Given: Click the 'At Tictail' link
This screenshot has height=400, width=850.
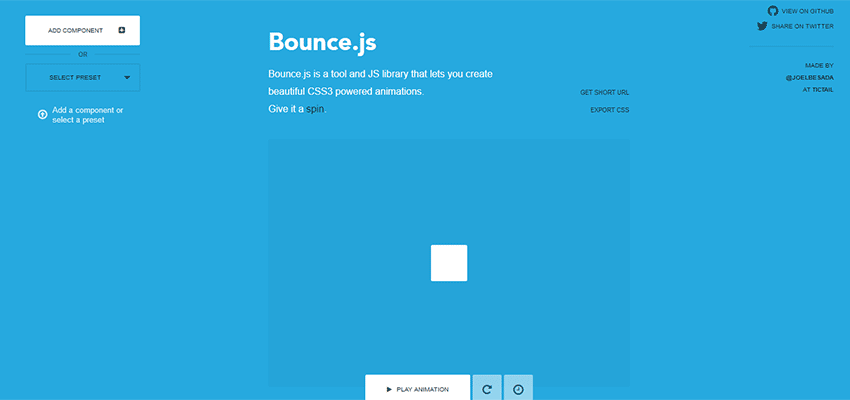Looking at the screenshot, I should pos(818,89).
